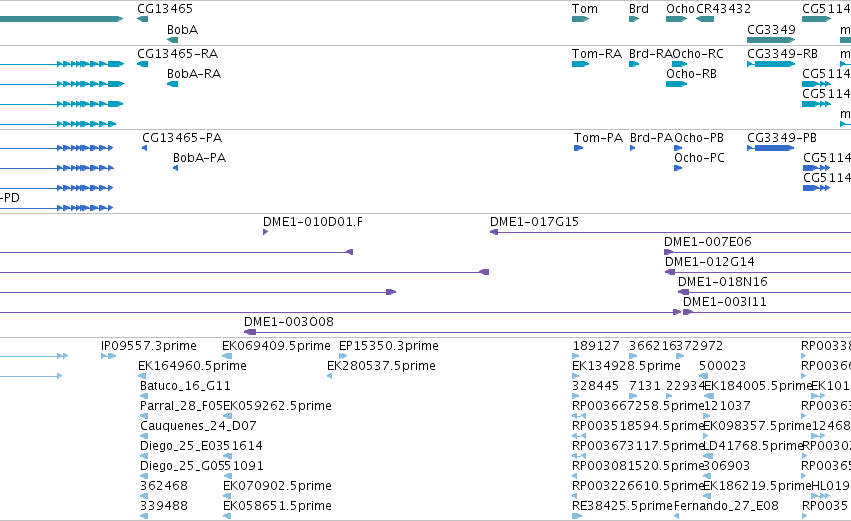Select the BobA gene label
The height and width of the screenshot is (521, 851).
[182, 30]
